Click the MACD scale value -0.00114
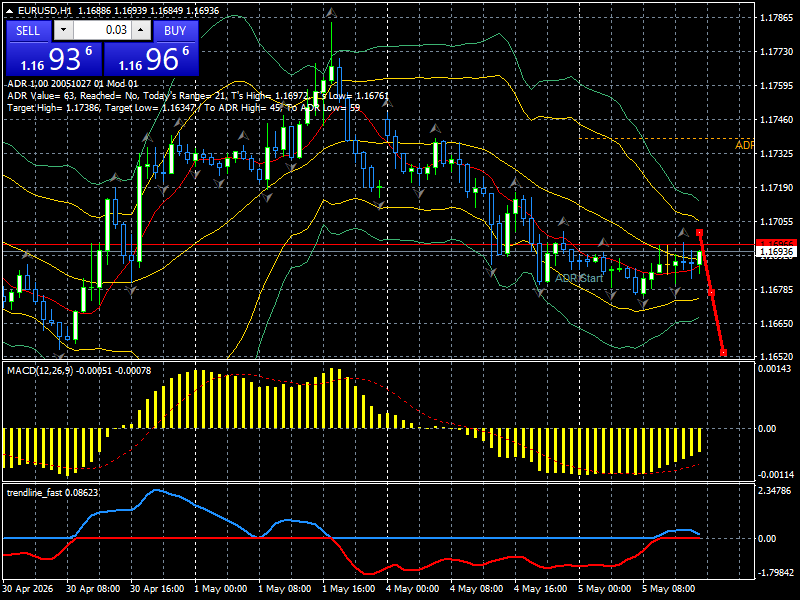Image resolution: width=800 pixels, height=600 pixels. click(776, 475)
